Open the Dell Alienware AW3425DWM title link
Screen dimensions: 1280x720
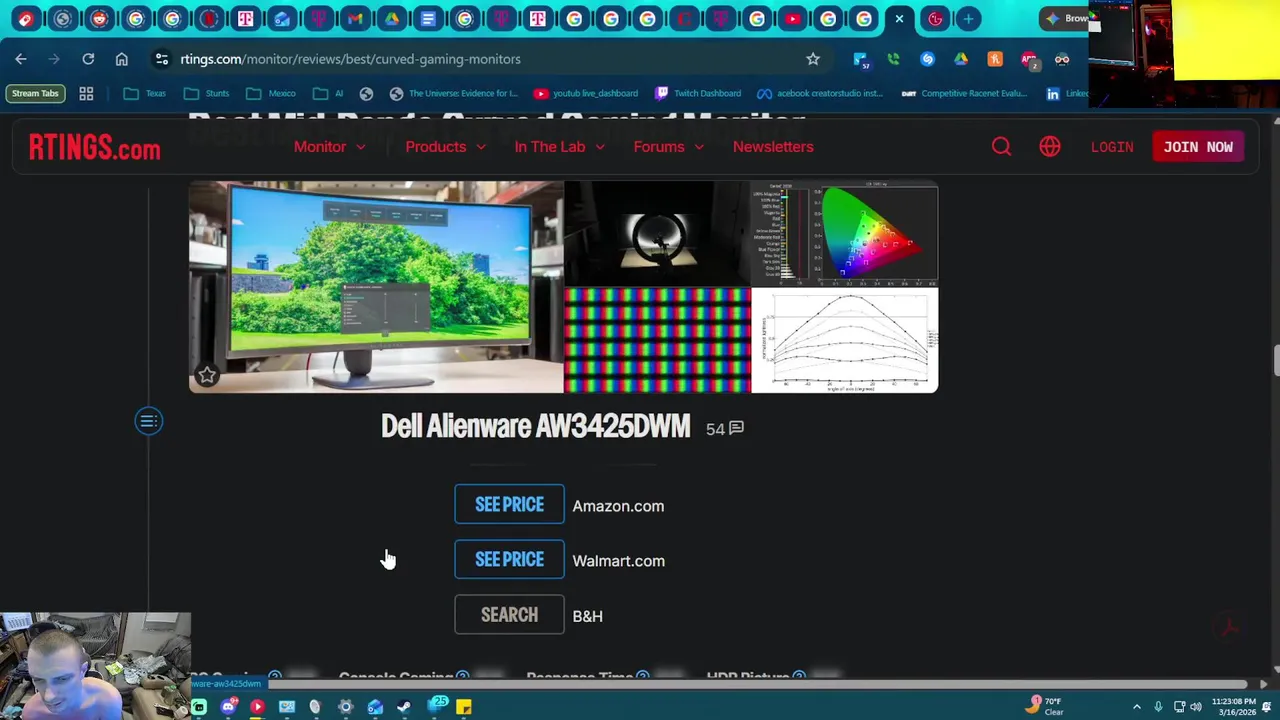point(535,427)
